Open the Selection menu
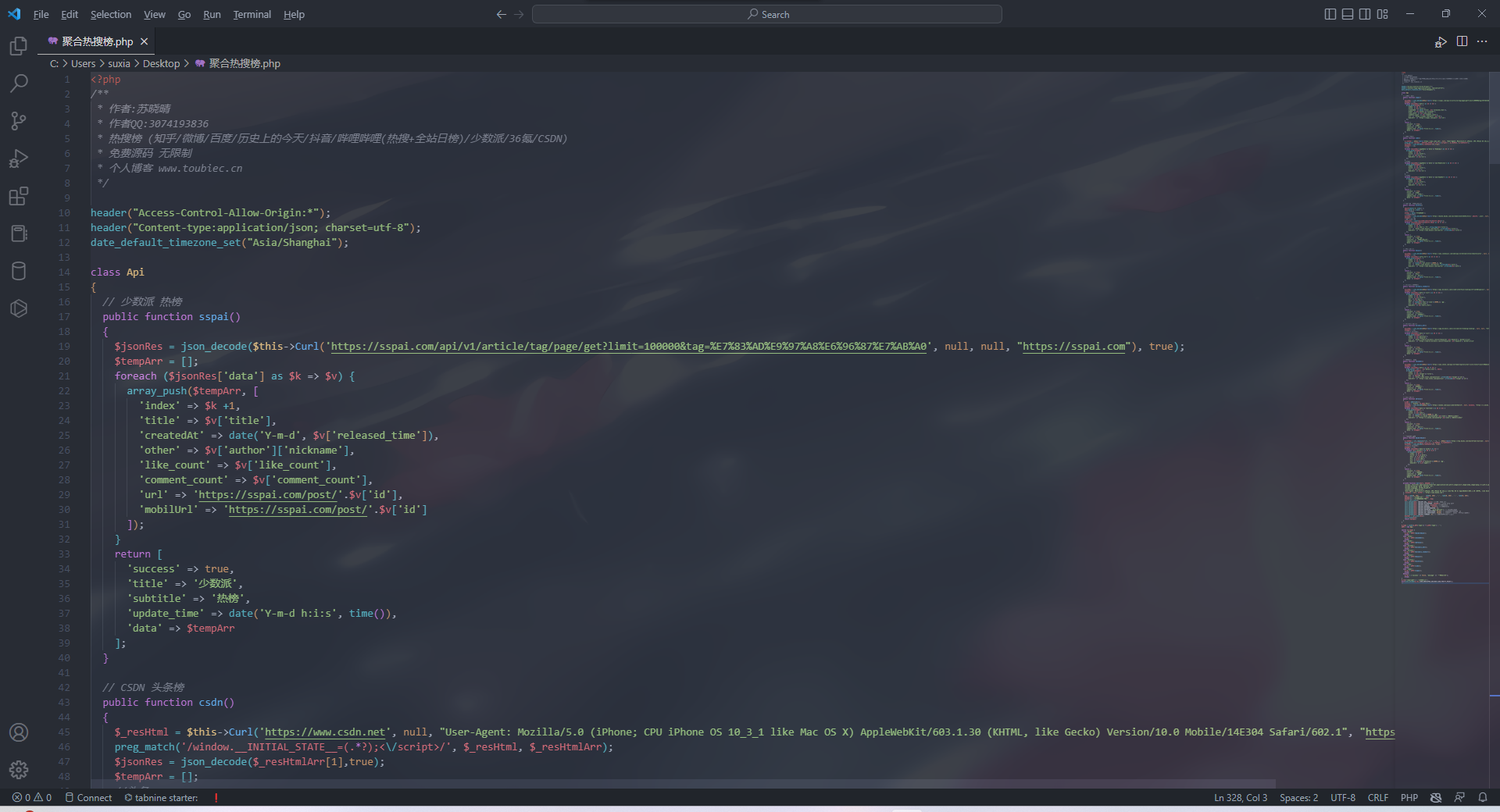This screenshot has width=1500, height=812. click(110, 14)
